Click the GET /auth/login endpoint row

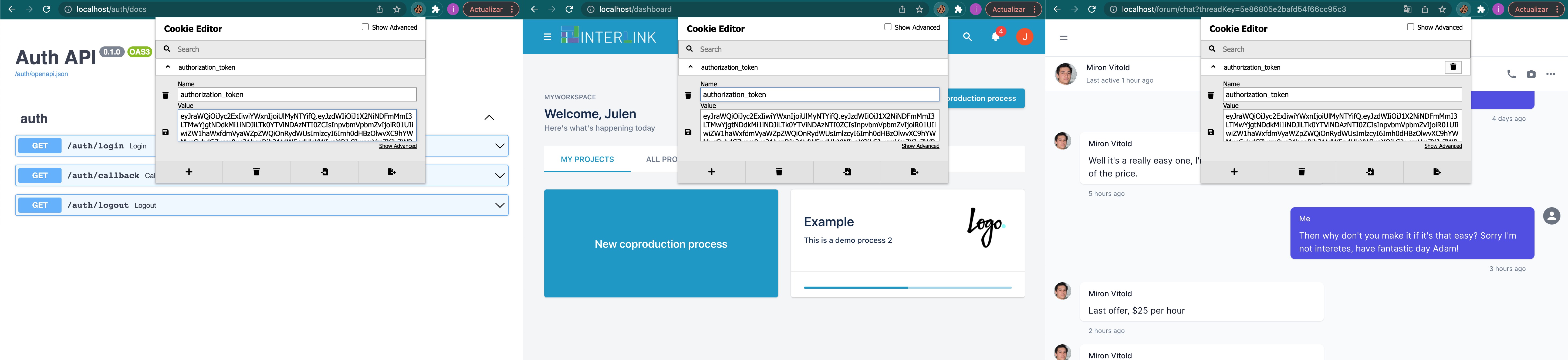(262, 146)
